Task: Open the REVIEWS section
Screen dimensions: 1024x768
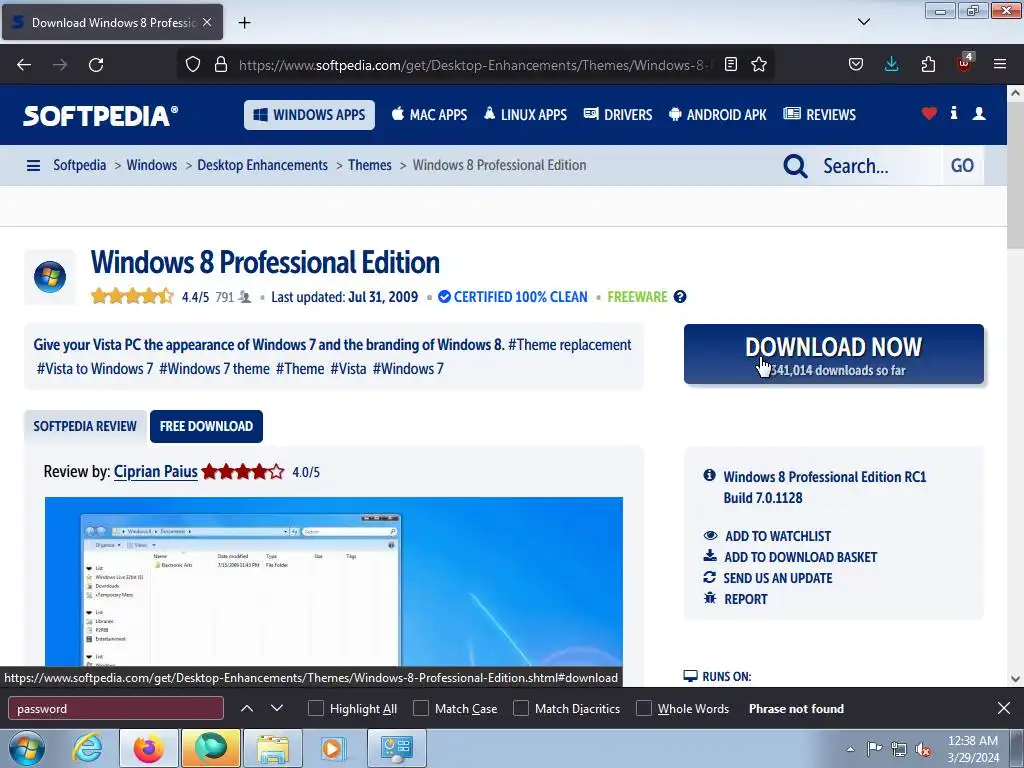Action: tap(820, 115)
